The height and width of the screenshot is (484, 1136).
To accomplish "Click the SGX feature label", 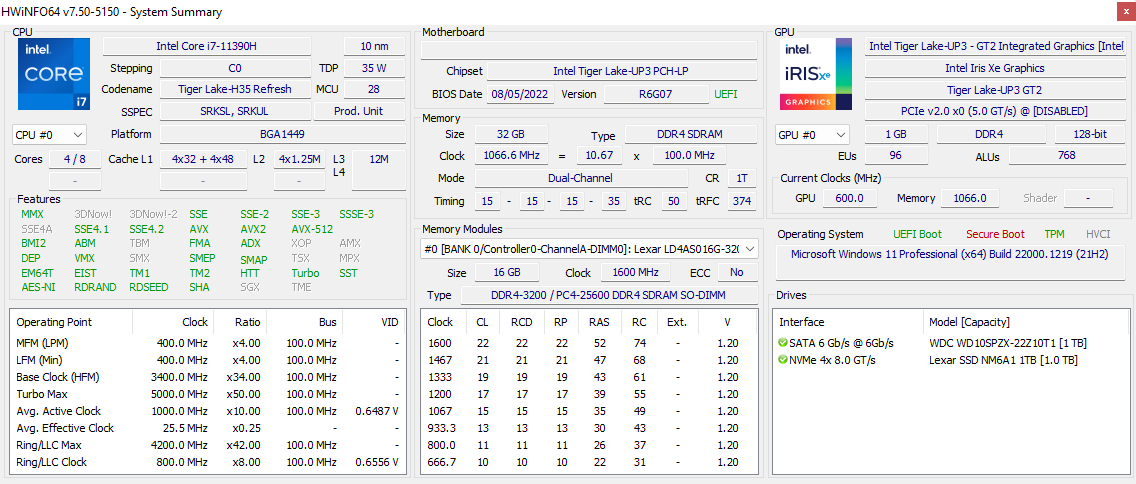I will click(249, 287).
